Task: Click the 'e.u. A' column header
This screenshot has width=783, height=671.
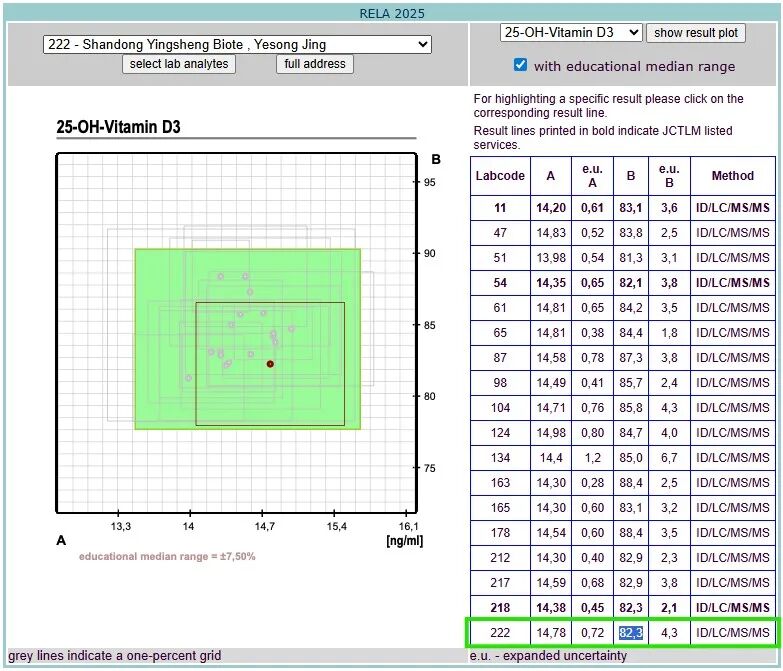Action: (592, 176)
